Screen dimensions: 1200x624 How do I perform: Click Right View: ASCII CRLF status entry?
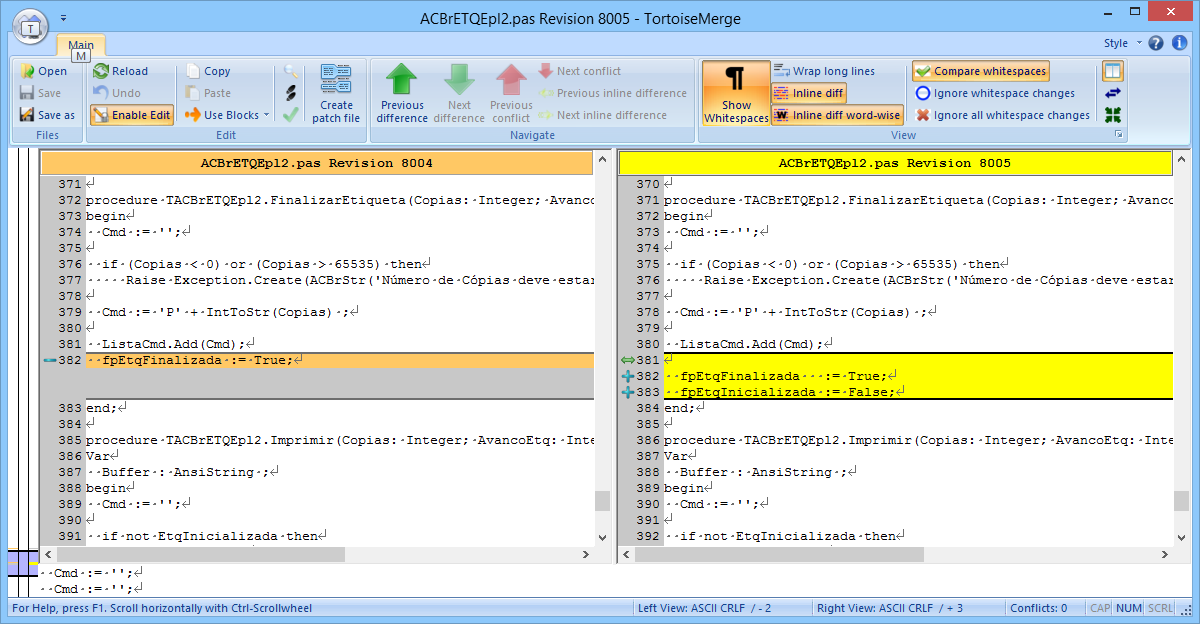pyautogui.click(x=890, y=608)
